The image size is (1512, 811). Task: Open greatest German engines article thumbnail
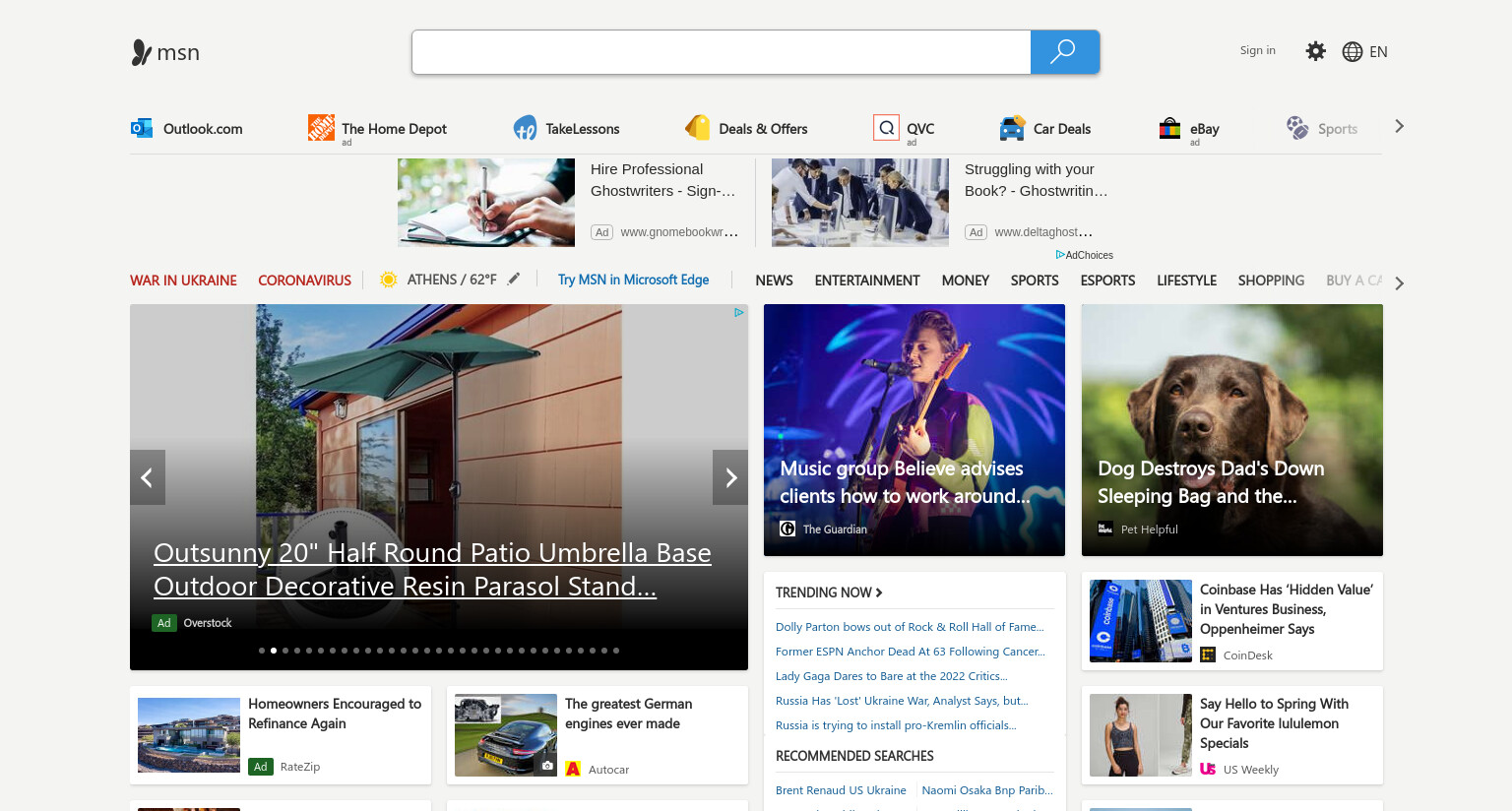click(506, 735)
